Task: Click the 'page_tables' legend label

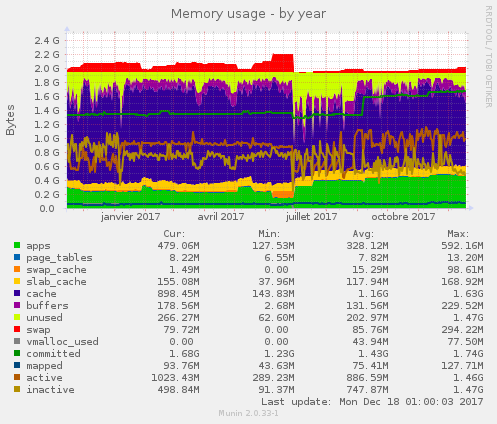Action: pos(59,258)
